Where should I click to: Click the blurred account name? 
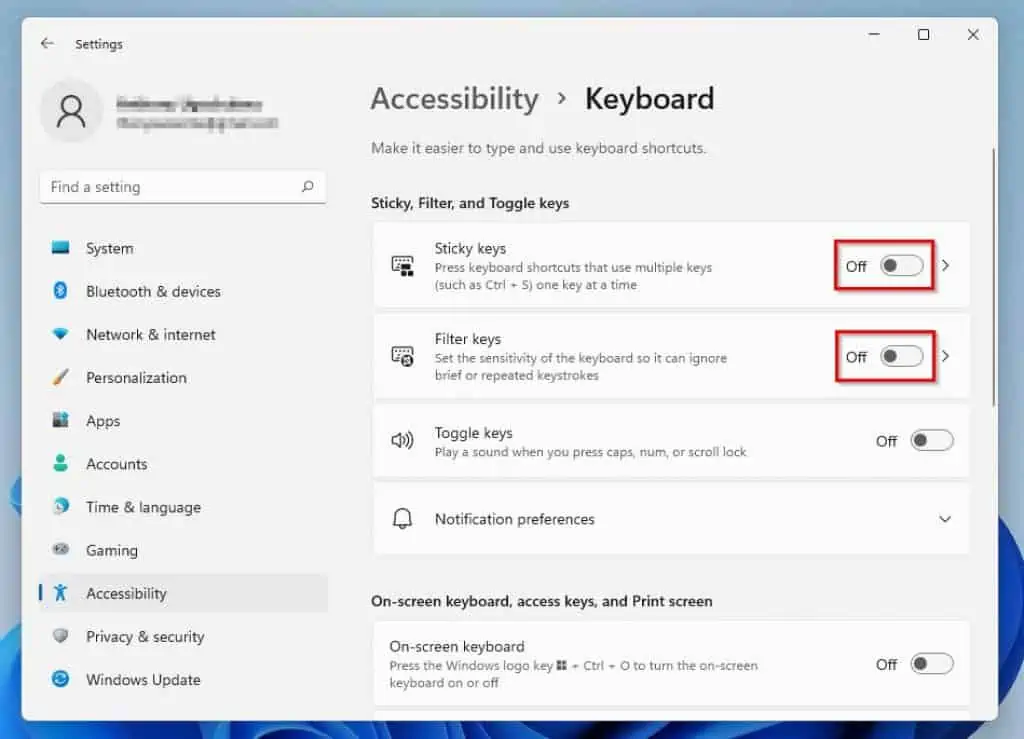pyautogui.click(x=189, y=104)
